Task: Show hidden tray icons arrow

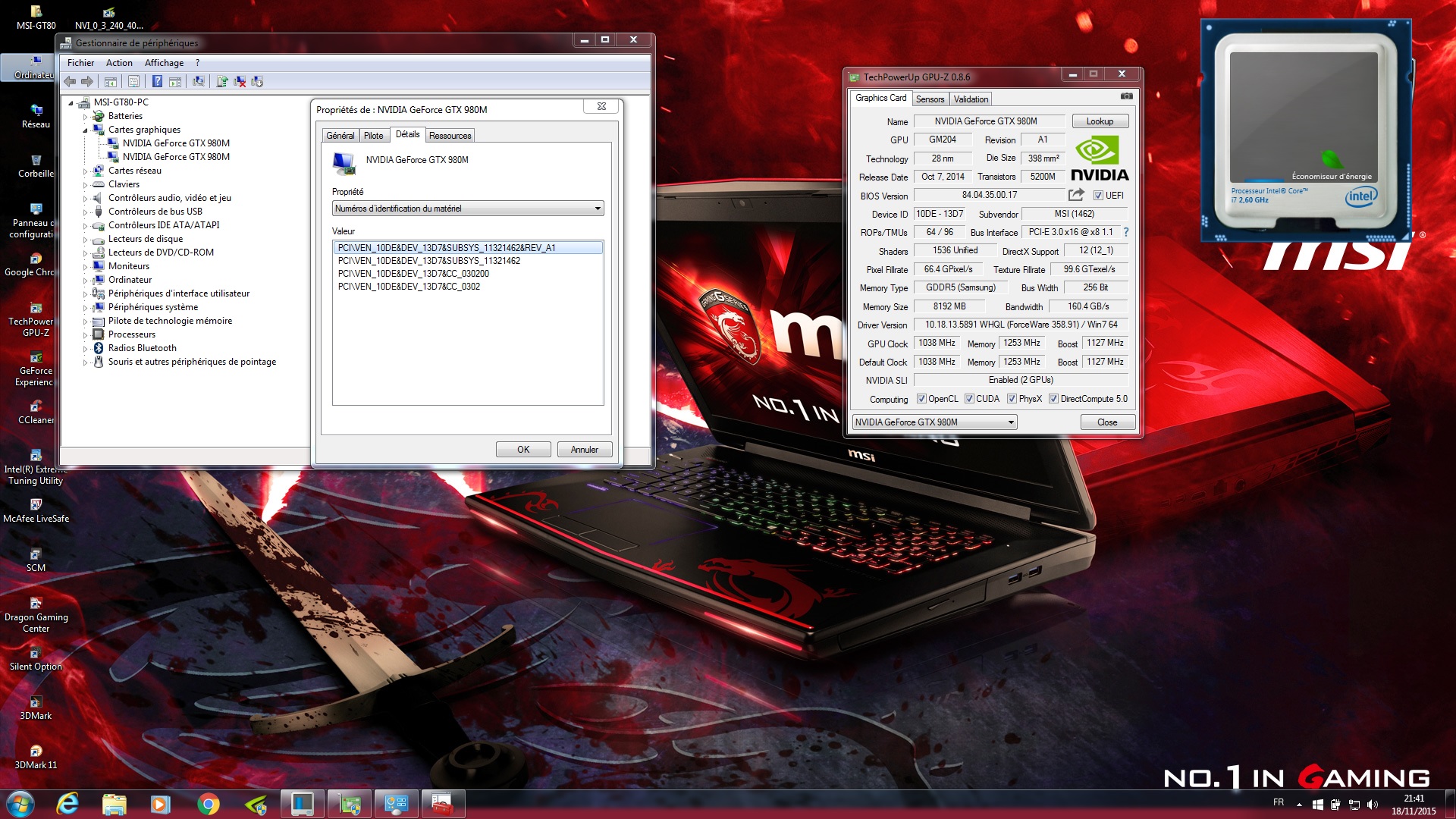Action: [1299, 805]
